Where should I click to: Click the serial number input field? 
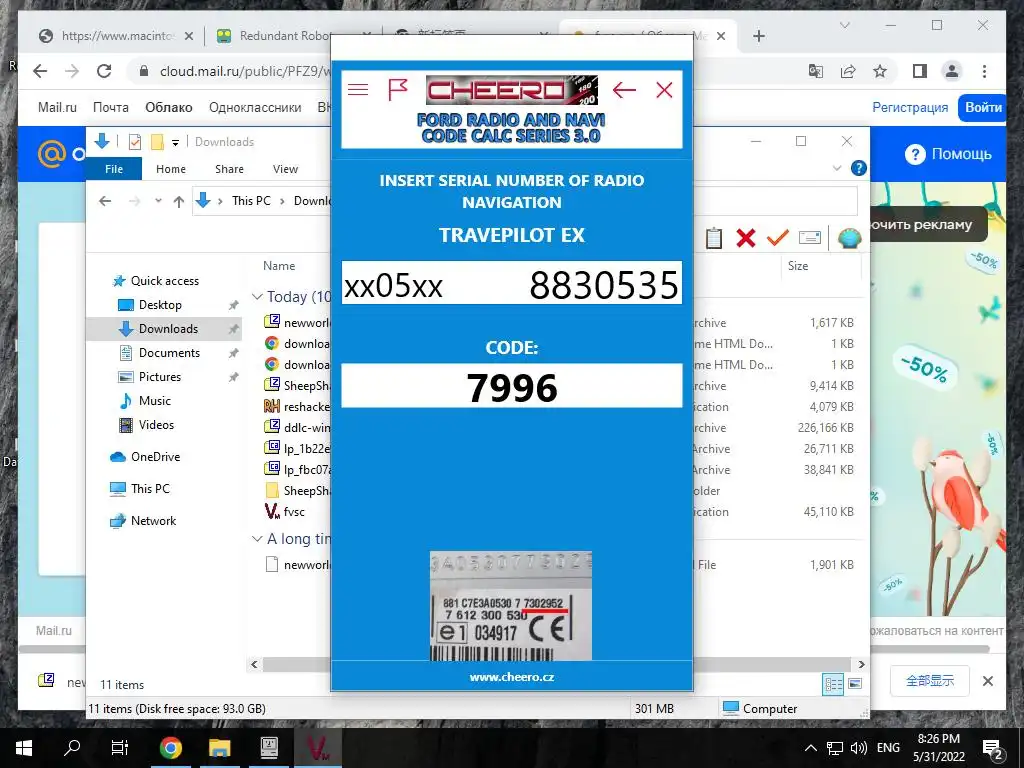[x=511, y=283]
